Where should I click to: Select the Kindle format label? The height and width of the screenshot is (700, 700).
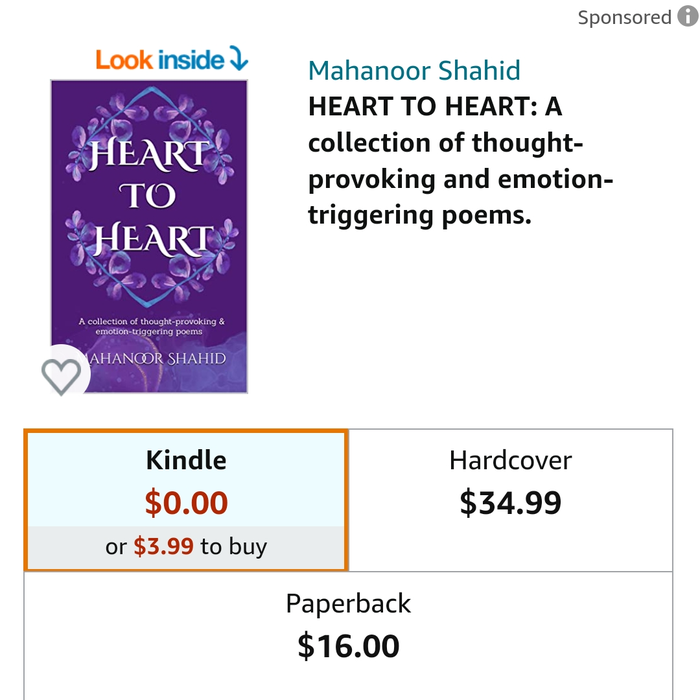pos(186,460)
